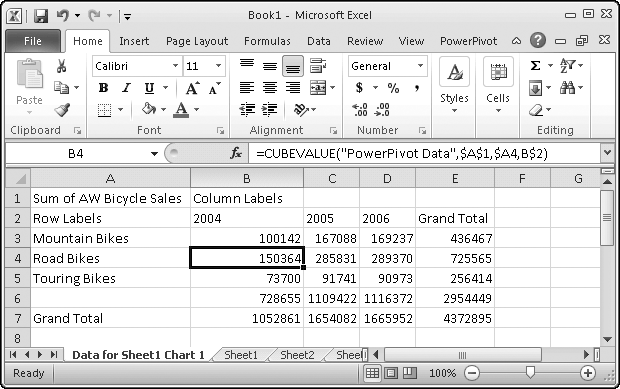Toggle Align Text Right
This screenshot has width=620, height=389.
coord(293,87)
